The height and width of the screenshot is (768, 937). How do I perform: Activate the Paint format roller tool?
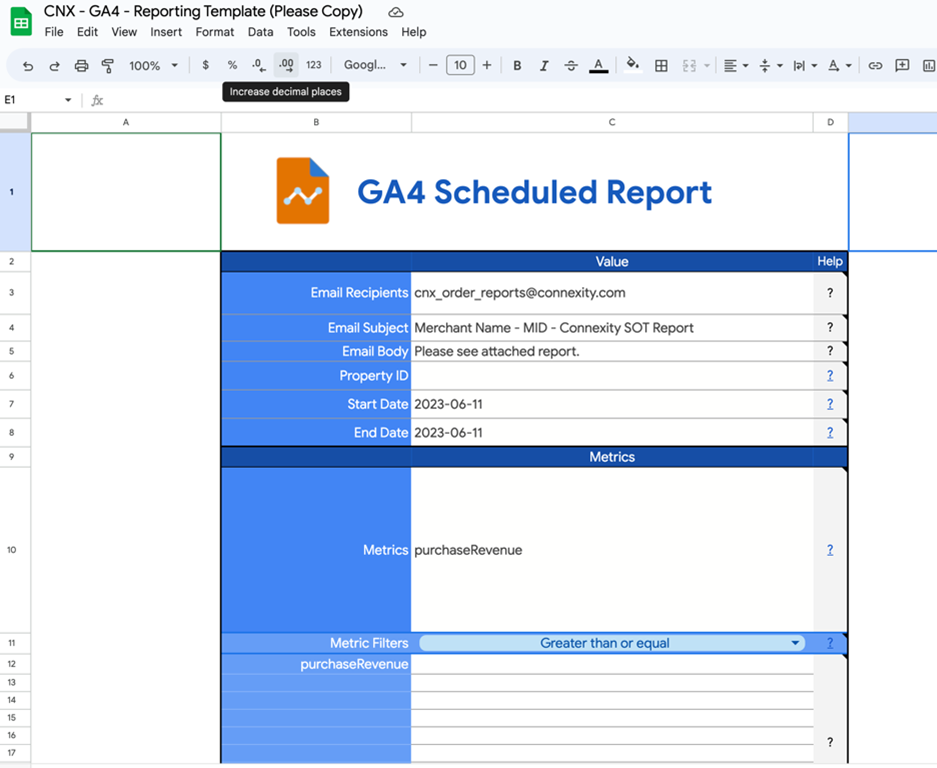(x=108, y=66)
